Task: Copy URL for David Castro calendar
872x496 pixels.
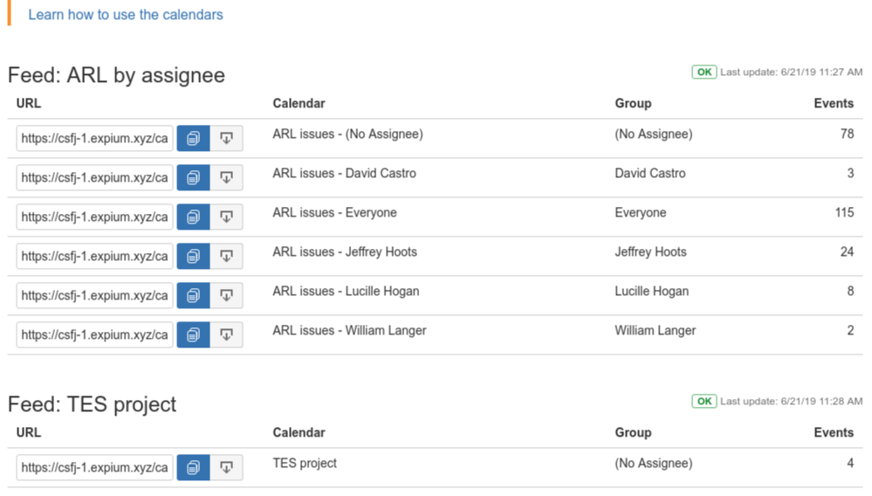Action: click(x=193, y=177)
